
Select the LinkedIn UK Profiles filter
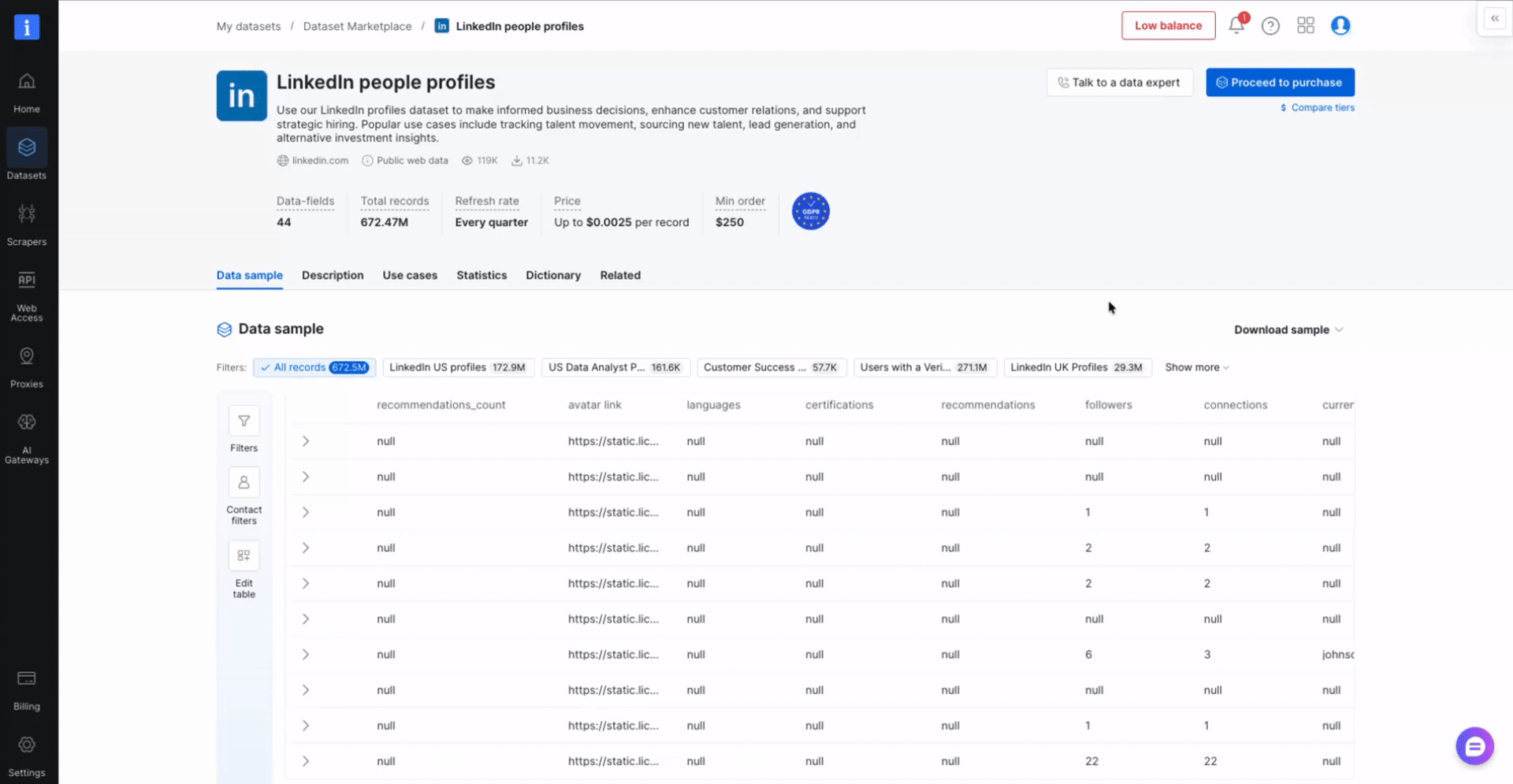1078,367
